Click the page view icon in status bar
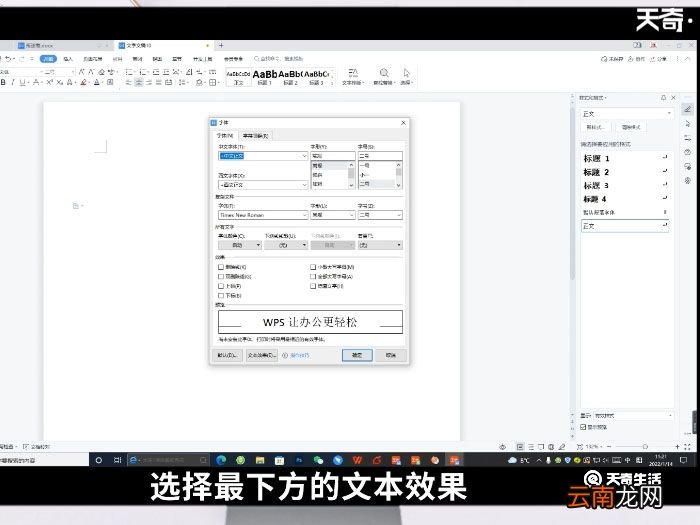 click(x=520, y=446)
